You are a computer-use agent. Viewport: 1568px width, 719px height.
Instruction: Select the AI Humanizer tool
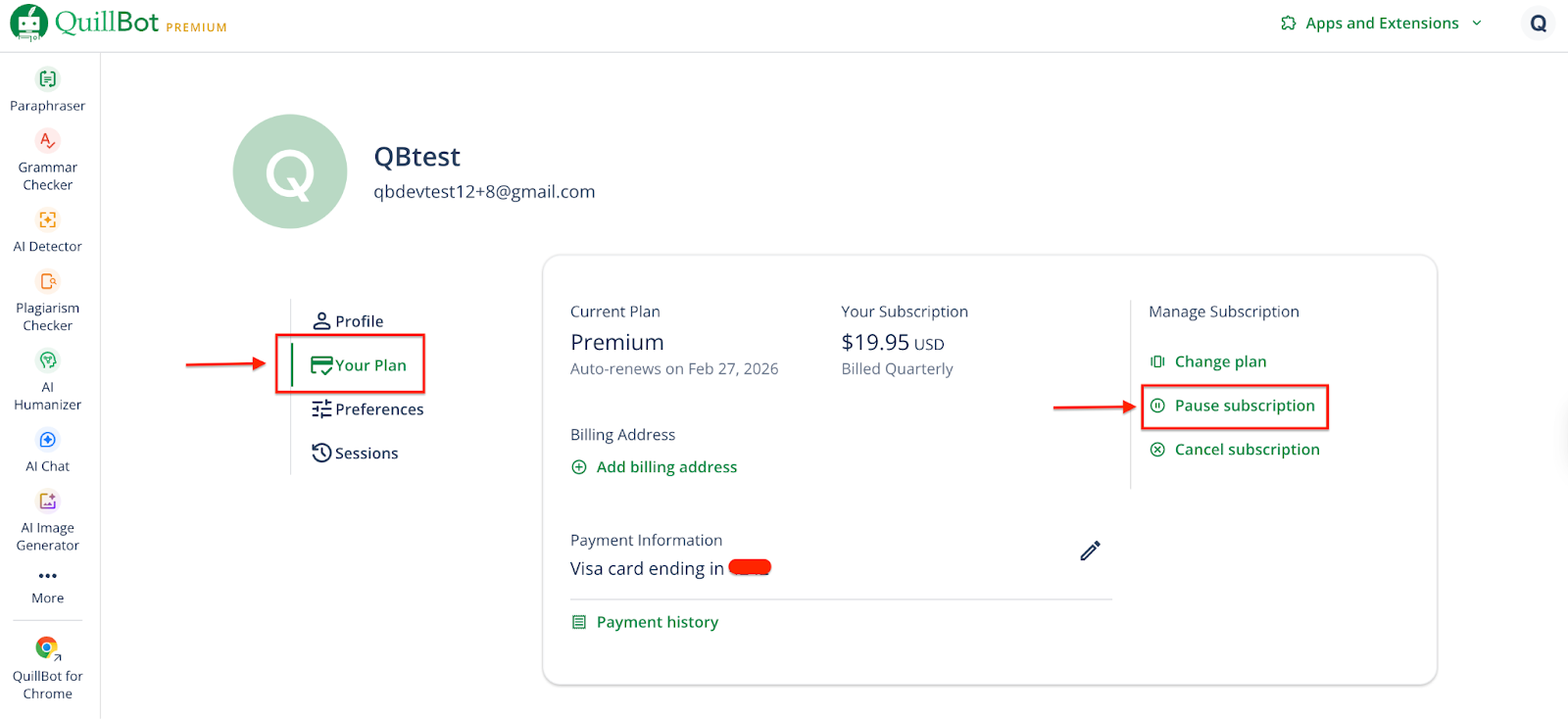47,380
